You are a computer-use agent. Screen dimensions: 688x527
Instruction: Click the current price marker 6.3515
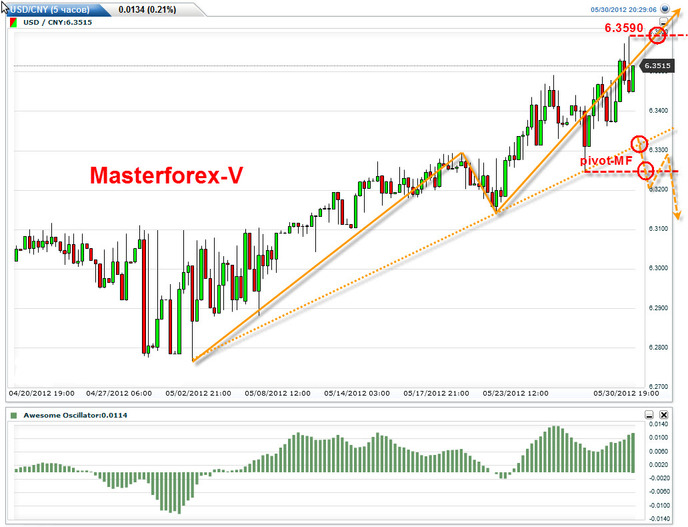click(657, 66)
